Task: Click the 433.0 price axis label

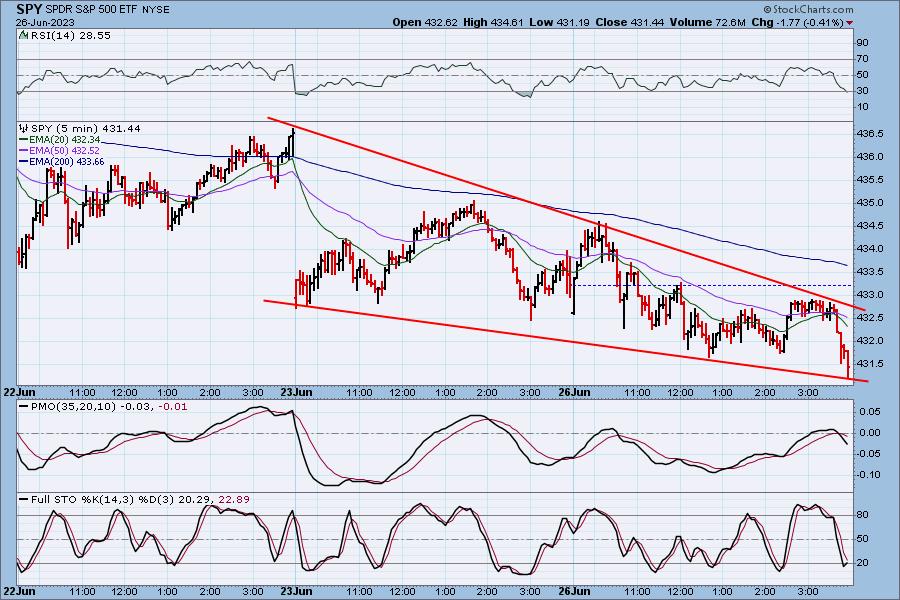Action: [x=870, y=295]
